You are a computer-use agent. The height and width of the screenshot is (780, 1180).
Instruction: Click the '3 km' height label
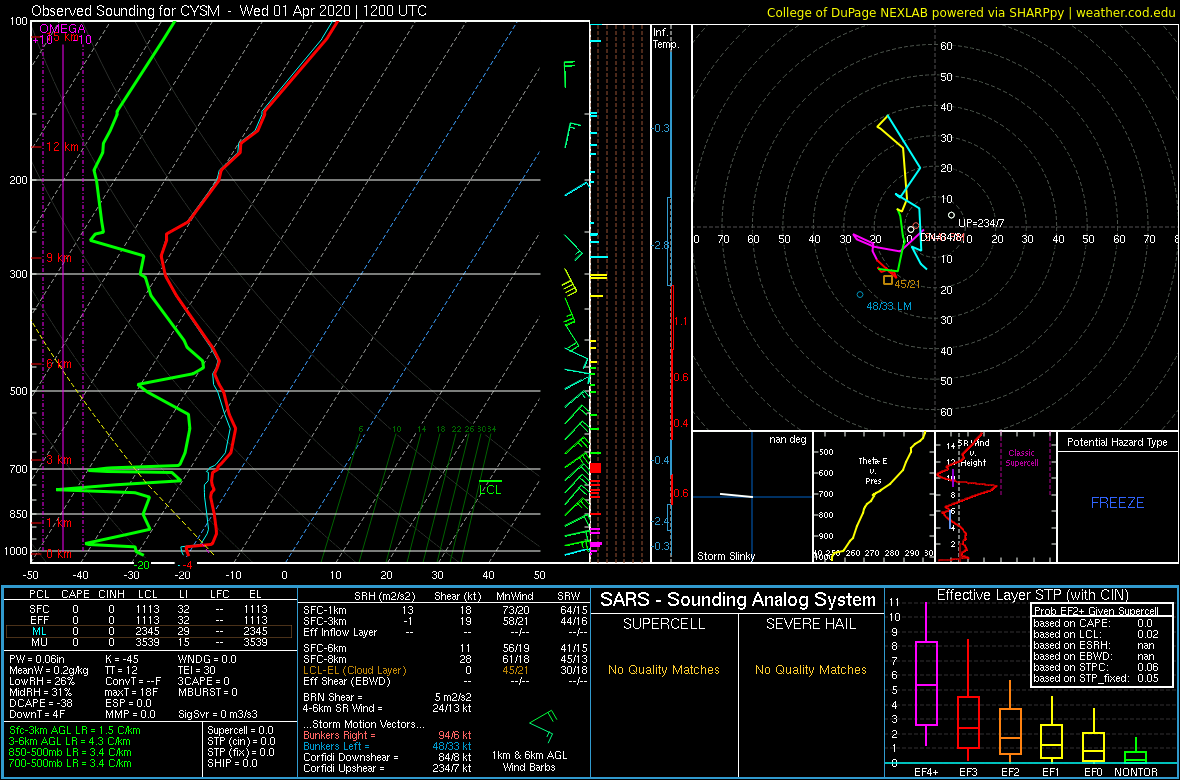[59, 459]
